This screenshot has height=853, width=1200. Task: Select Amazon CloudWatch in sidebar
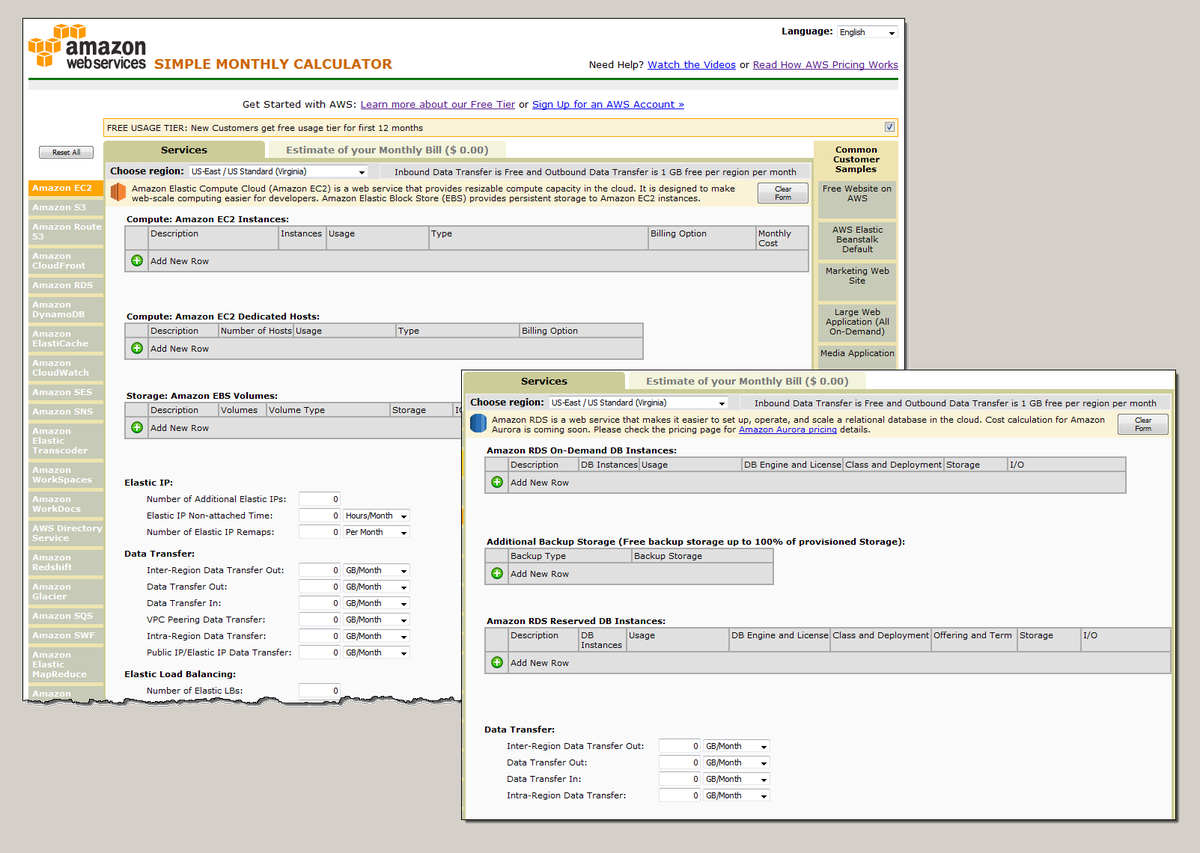[66, 368]
